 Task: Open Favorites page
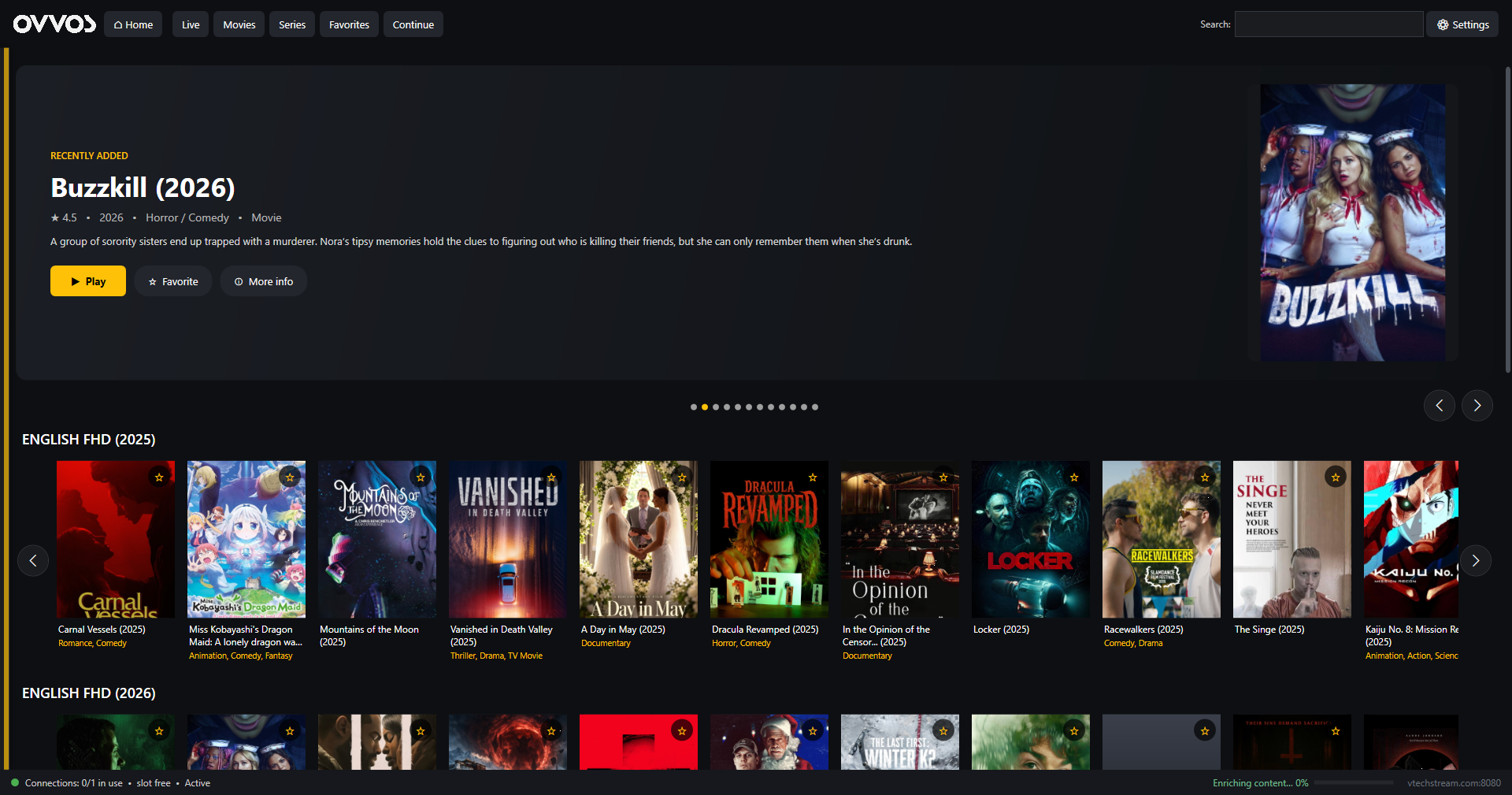pos(349,24)
